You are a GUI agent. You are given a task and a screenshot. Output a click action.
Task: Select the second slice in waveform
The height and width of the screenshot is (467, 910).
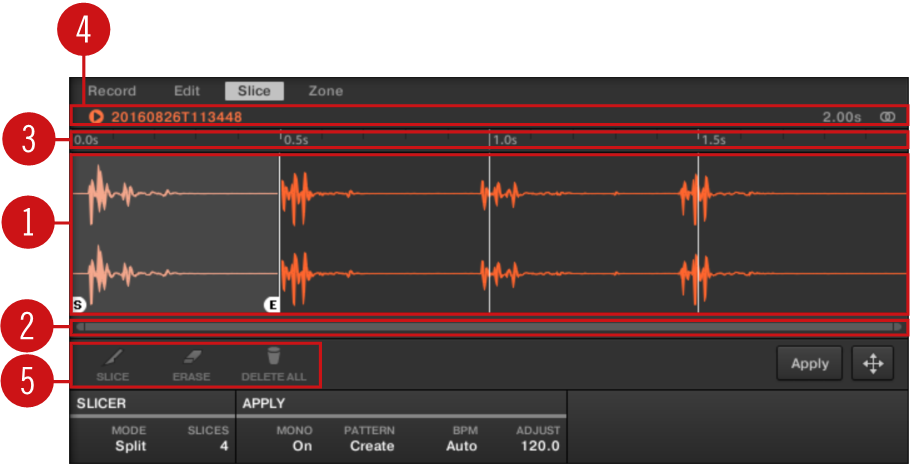384,235
